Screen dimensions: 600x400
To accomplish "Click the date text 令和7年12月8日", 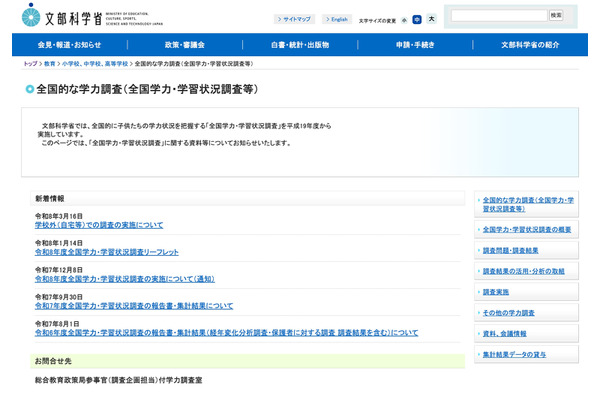I will pyautogui.click(x=59, y=270).
